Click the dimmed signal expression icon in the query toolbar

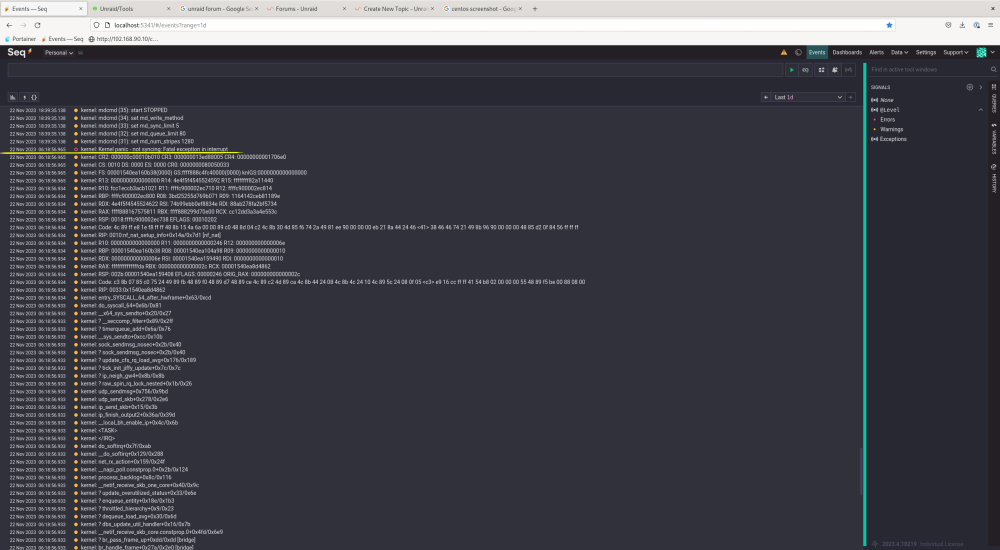click(x=848, y=70)
